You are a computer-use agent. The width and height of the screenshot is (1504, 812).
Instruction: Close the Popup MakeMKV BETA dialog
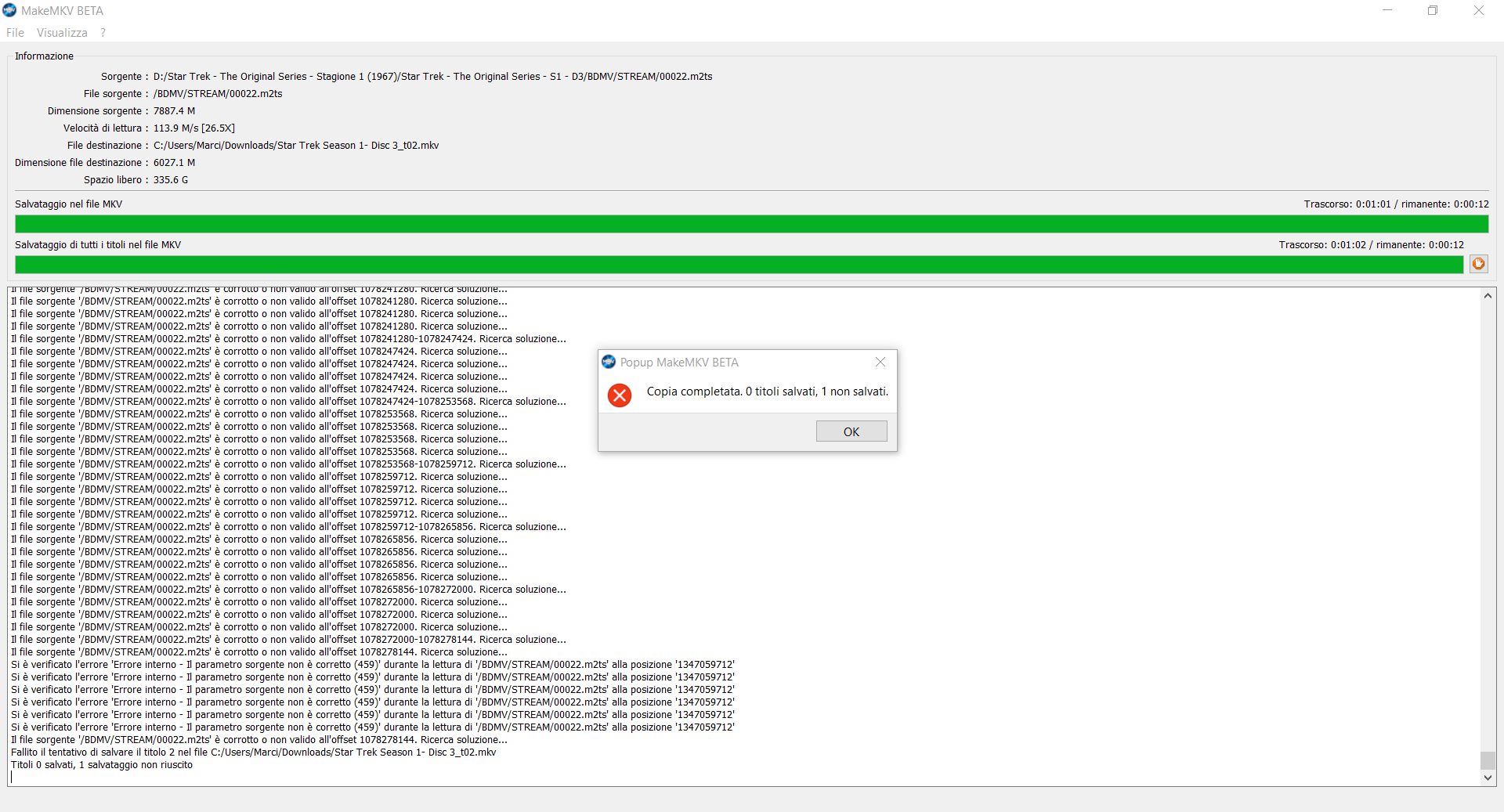pos(880,362)
